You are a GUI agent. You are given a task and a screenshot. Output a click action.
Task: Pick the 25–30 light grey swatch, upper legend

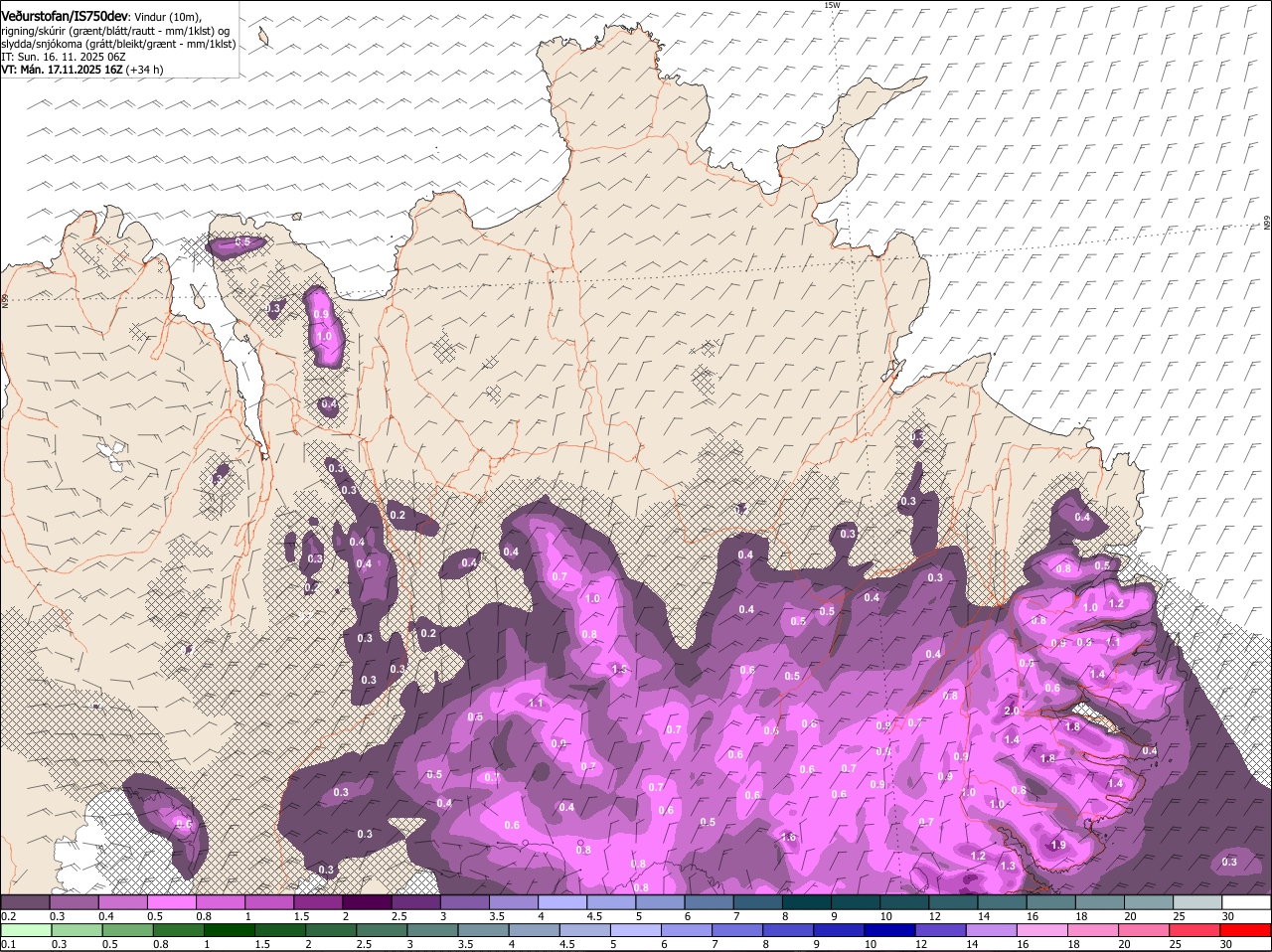(x=1197, y=901)
